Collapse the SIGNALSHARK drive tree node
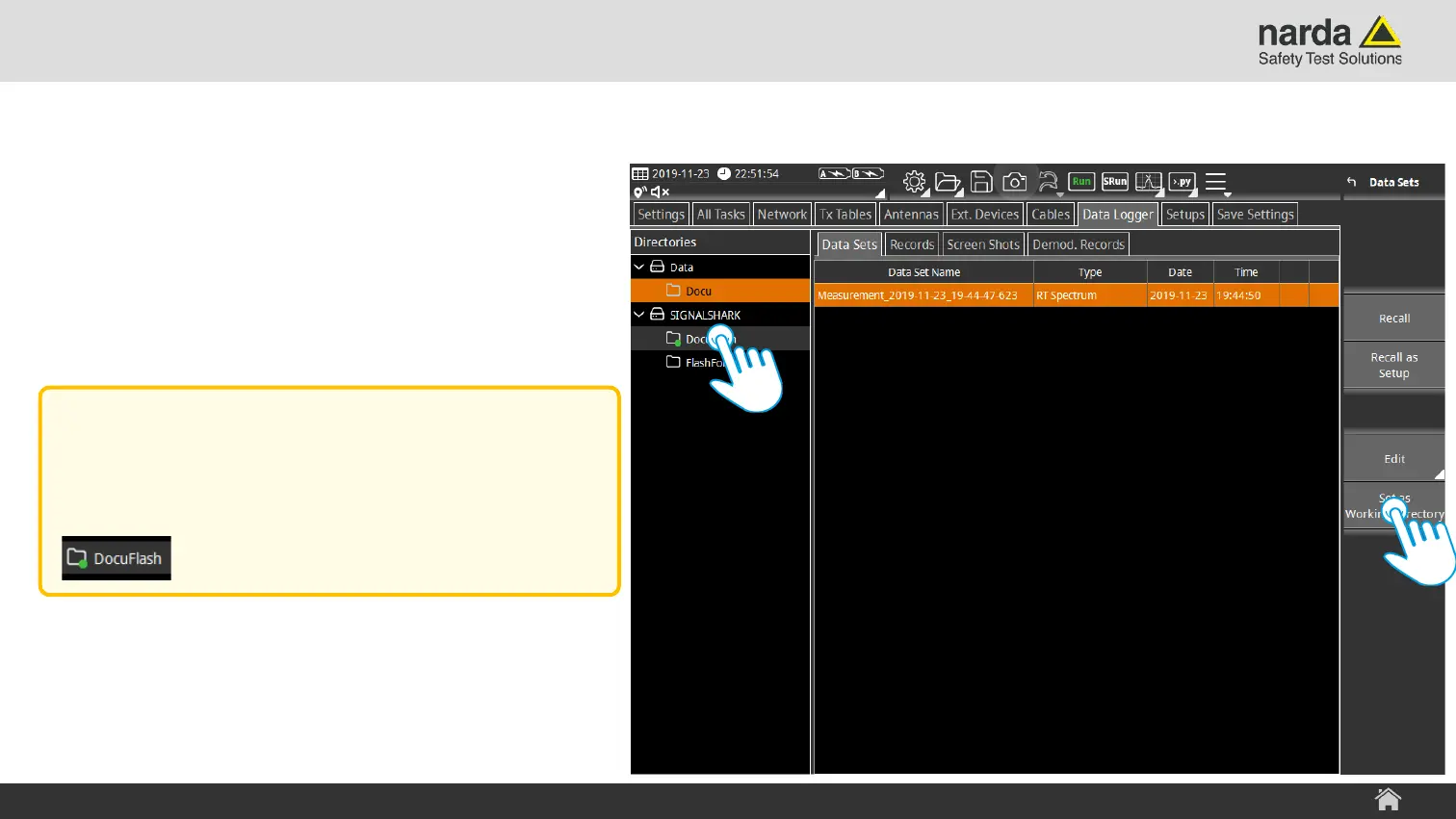The width and height of the screenshot is (1456, 819). point(638,315)
